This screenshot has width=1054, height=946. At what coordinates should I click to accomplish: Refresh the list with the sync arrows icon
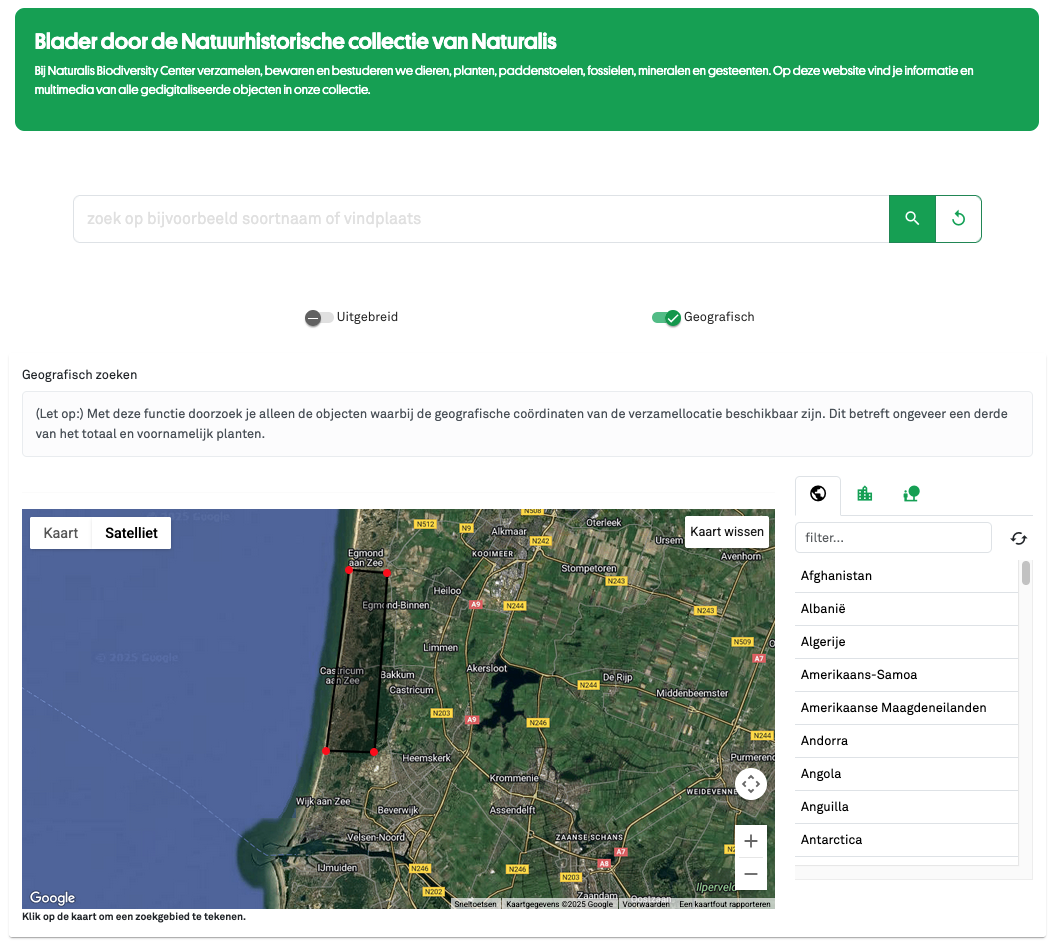[1018, 538]
